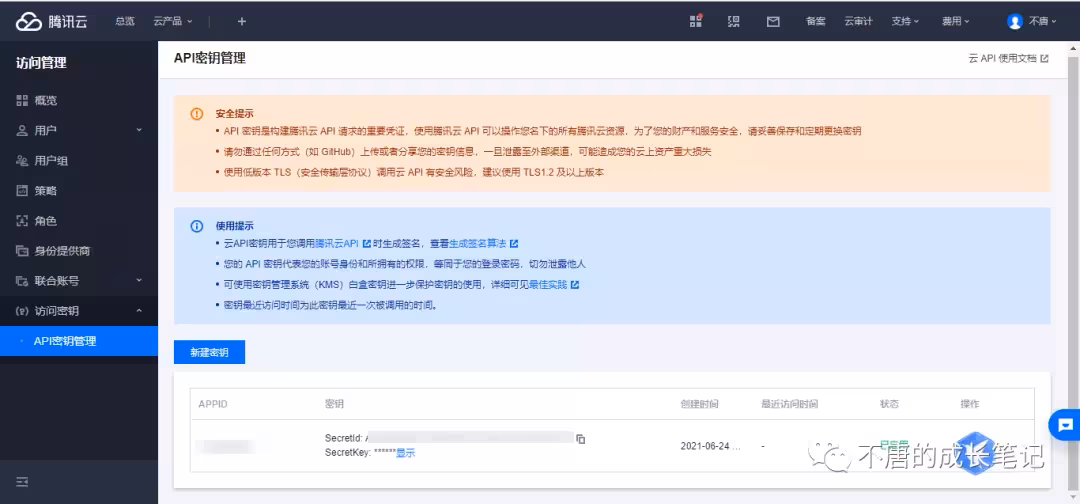Click the 角色 icon in sidebar
The width and height of the screenshot is (1080, 504).
point(22,221)
